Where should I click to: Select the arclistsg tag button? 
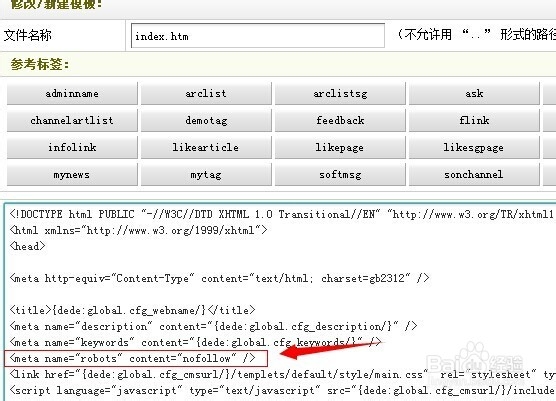(x=340, y=94)
